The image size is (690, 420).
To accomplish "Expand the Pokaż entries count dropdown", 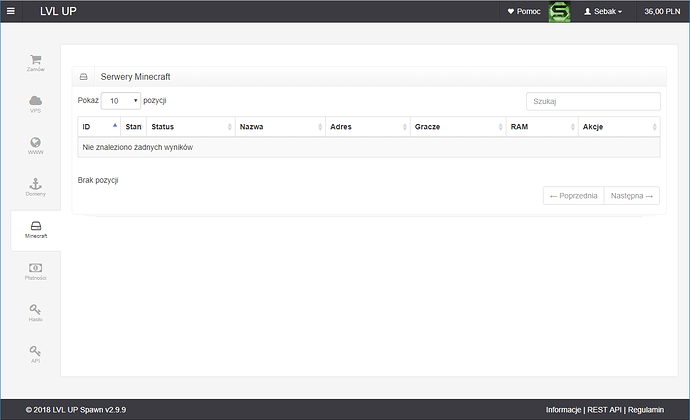I will click(x=122, y=101).
